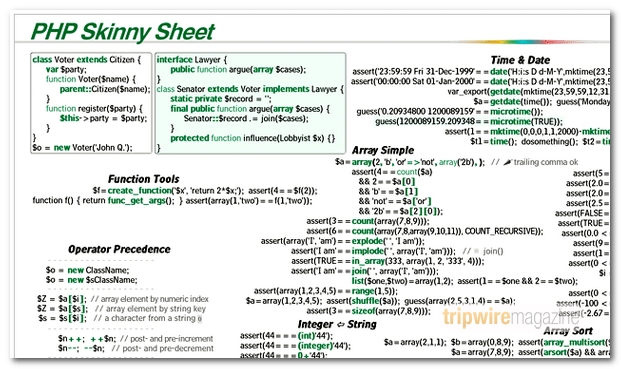621x369 pixels.
Task: Click 'count(array(7,8,9))' assert line
Action: pos(368,221)
